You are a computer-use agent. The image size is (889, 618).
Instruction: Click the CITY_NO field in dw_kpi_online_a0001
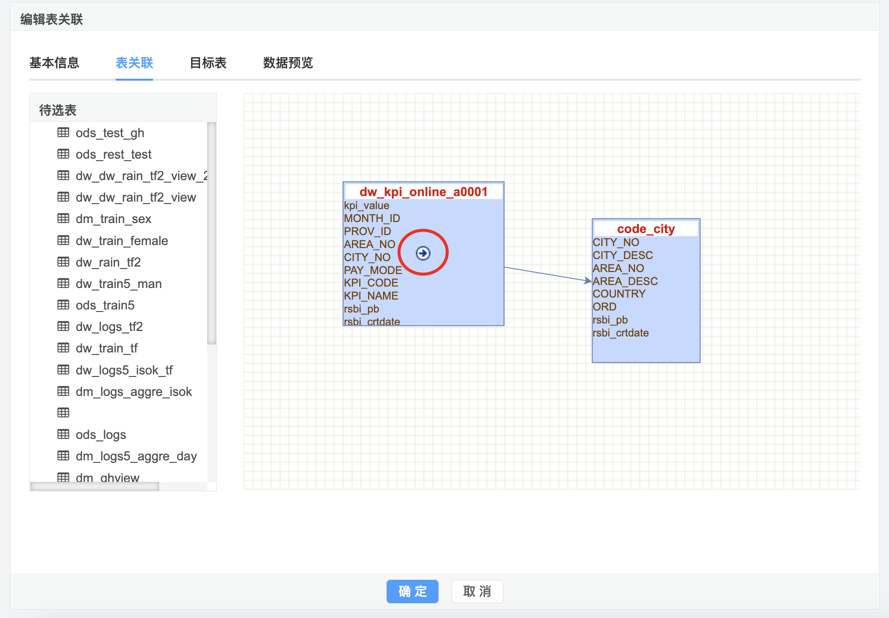[x=367, y=257]
